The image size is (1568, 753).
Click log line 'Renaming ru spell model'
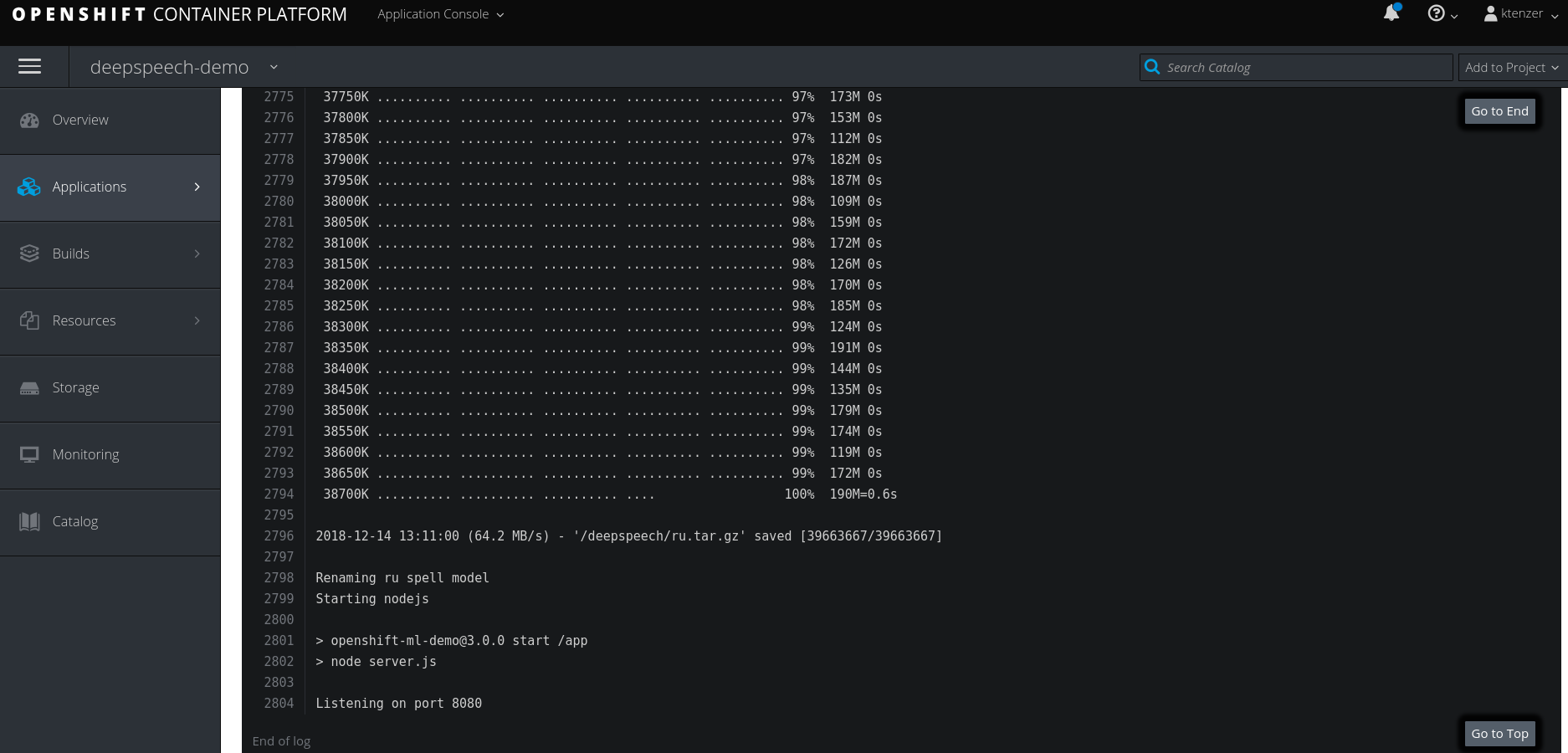tap(402, 578)
